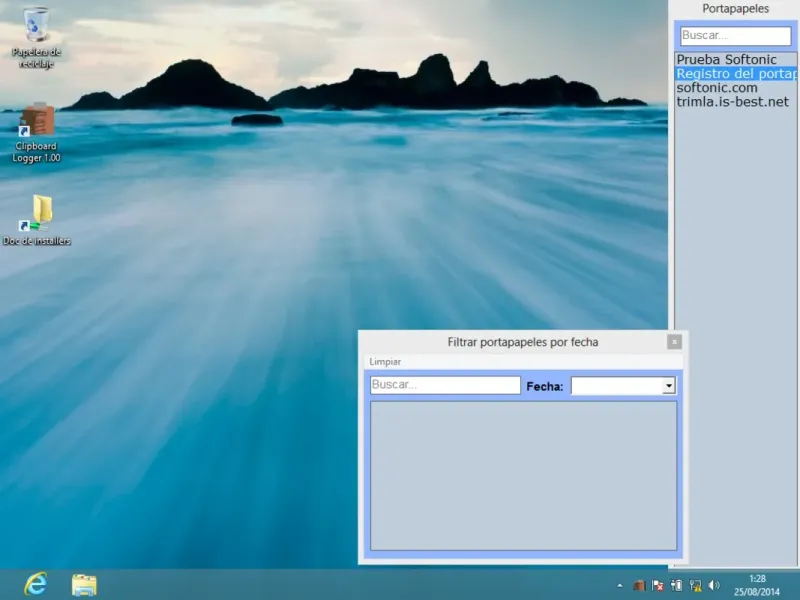This screenshot has height=600, width=800.
Task: Select the 'softonic.com' clipboard entry
Action: point(717,88)
